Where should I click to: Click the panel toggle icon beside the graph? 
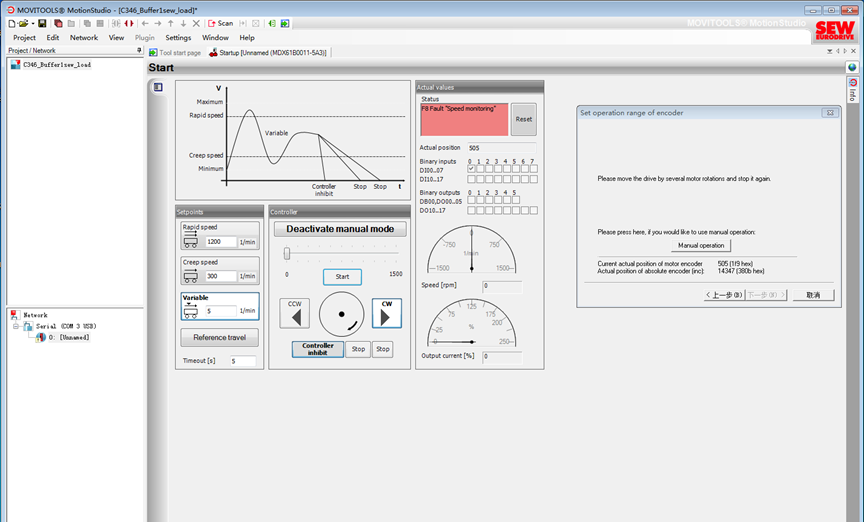coord(158,87)
